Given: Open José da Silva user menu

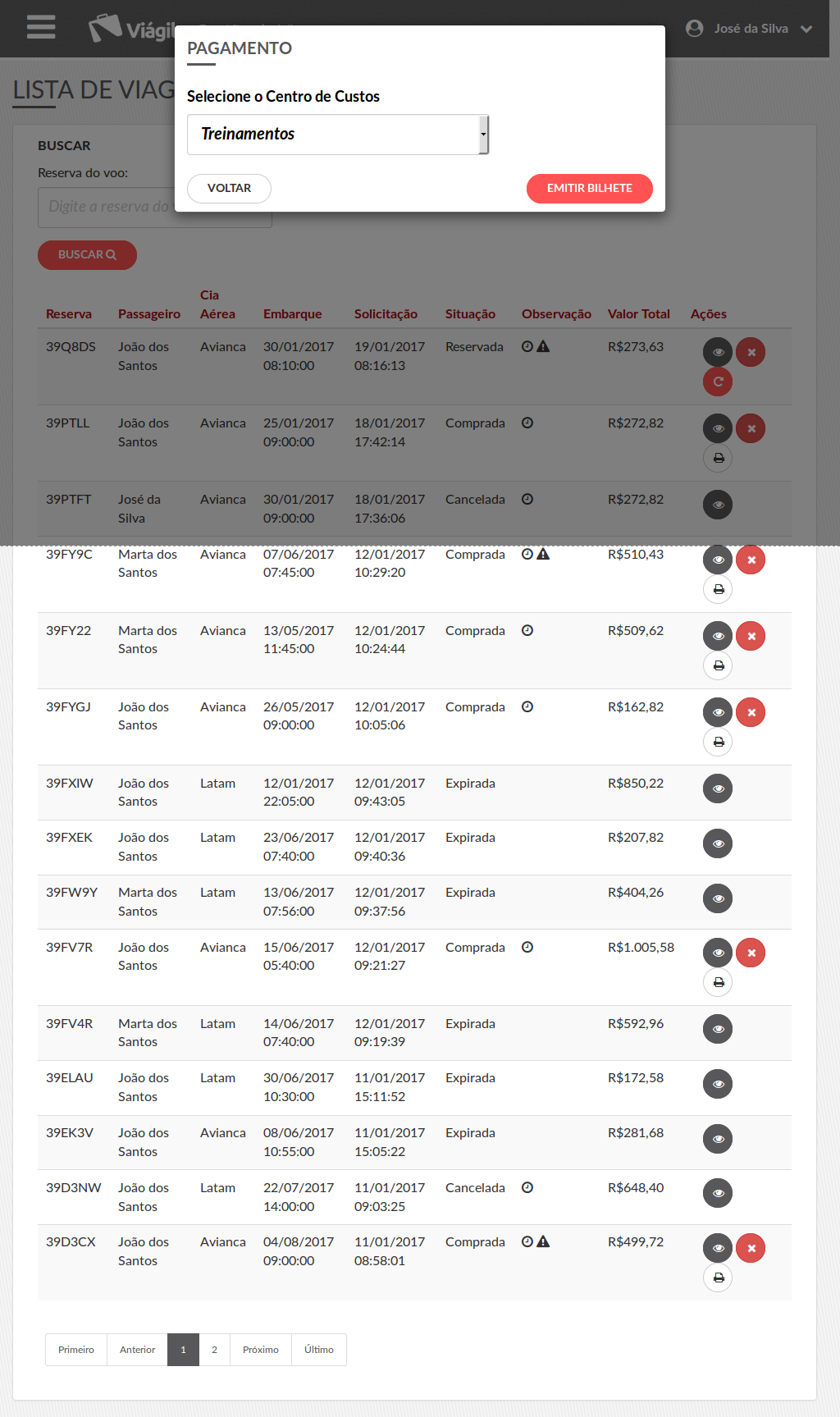Looking at the screenshot, I should (749, 29).
